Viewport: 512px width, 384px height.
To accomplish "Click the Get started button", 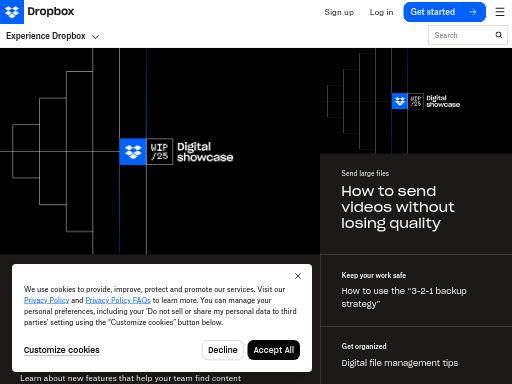I will pos(444,12).
